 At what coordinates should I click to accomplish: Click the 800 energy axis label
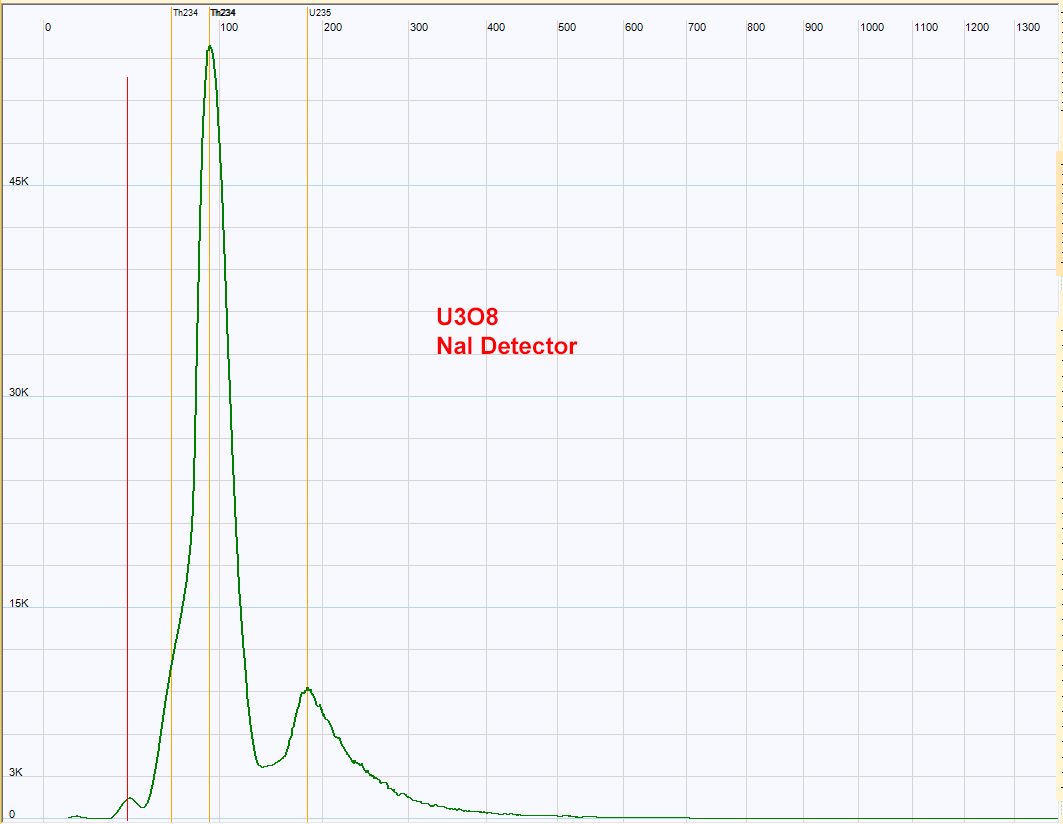coord(756,27)
